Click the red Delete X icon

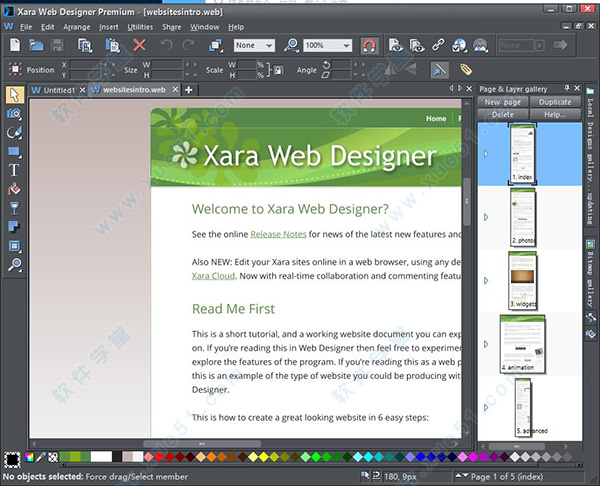(x=139, y=45)
